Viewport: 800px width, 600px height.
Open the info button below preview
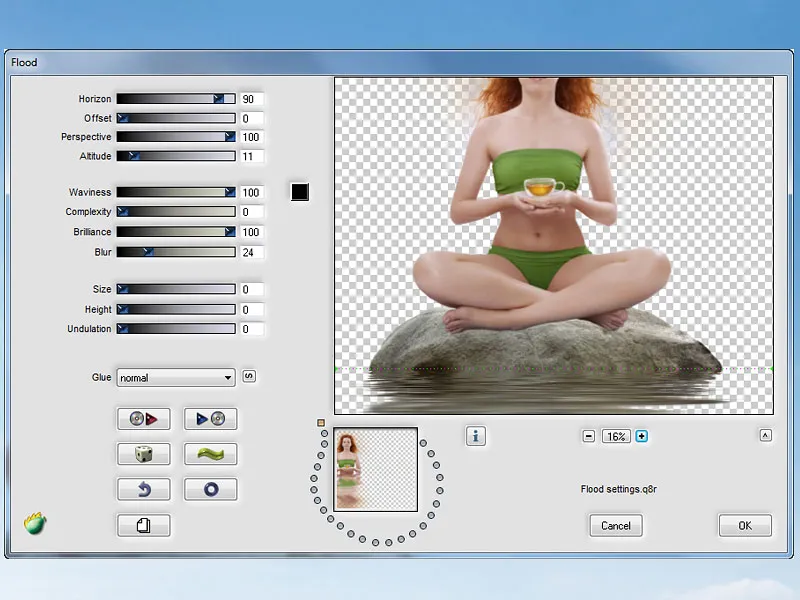tap(476, 436)
